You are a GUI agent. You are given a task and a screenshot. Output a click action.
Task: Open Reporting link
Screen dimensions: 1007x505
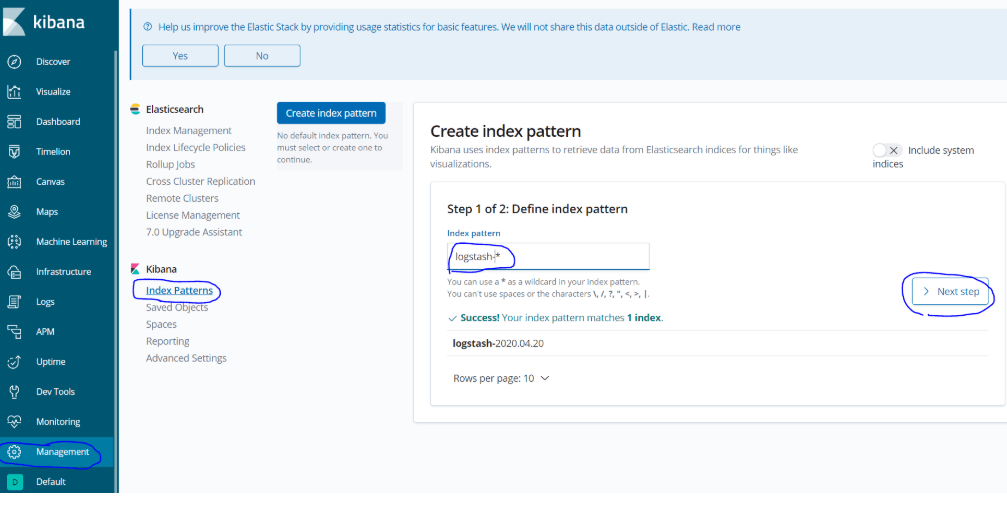tap(168, 341)
